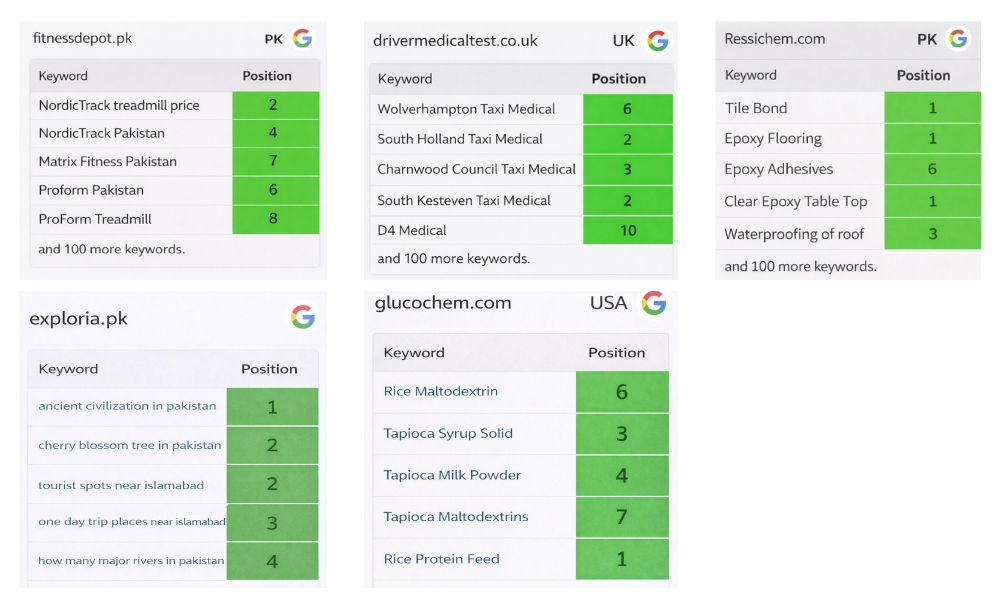Viewport: 1000px width, 600px height.
Task: Click green position cell for NordicTrack treadmill price
Action: click(274, 105)
